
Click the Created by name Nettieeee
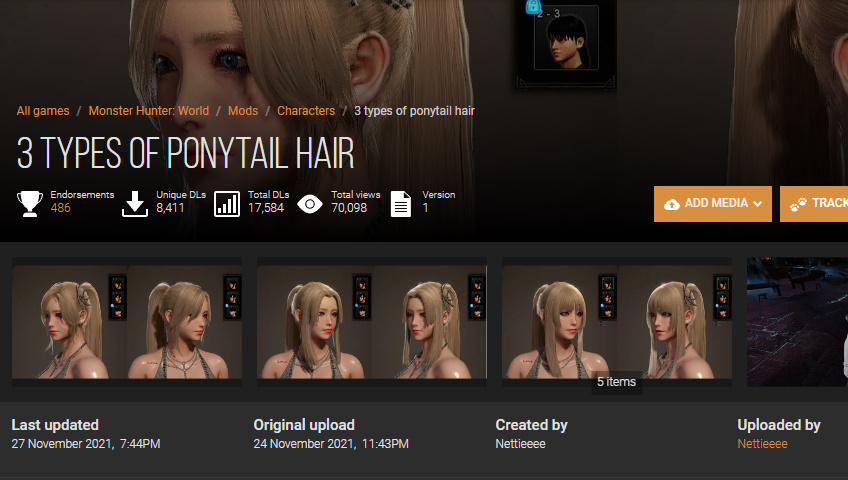(x=520, y=444)
